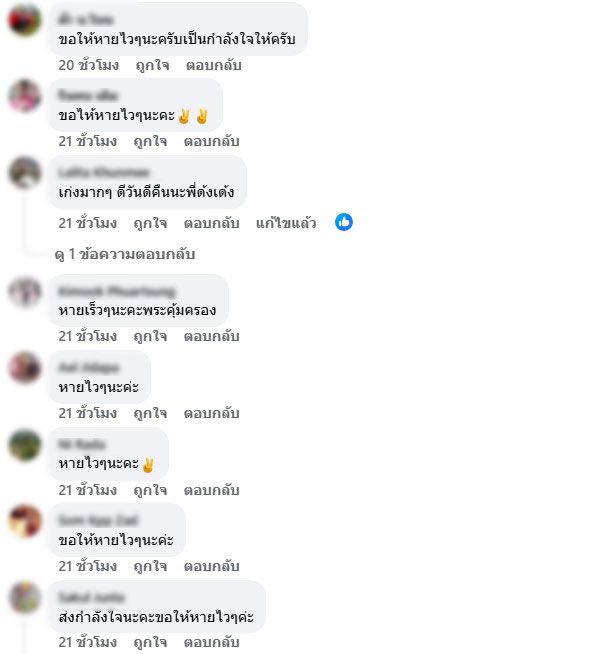The width and height of the screenshot is (602, 654).
Task: Open avatar beside ส่งกำลังใจนะคะ comment
Action: point(25,597)
